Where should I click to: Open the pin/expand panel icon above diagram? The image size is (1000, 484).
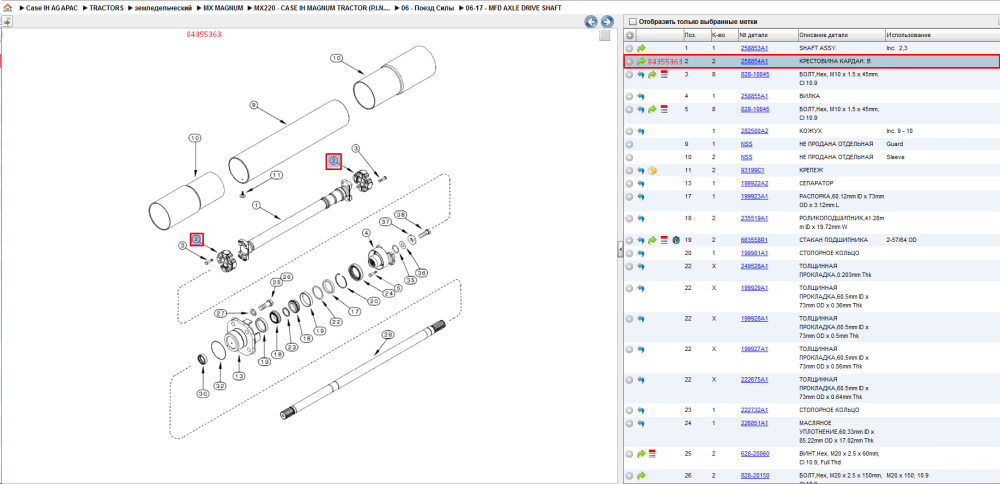coord(7,22)
